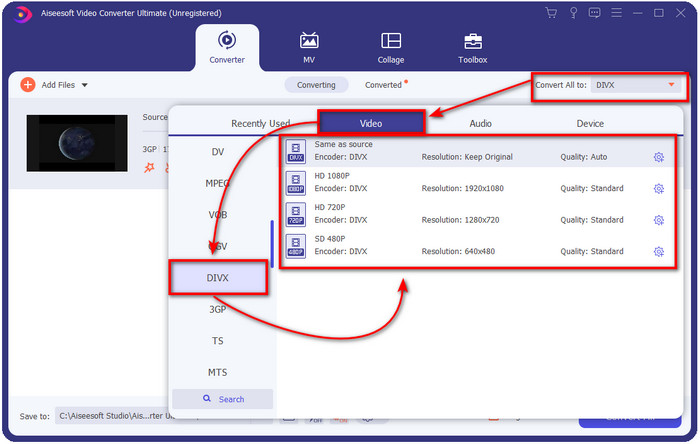Image resolution: width=700 pixels, height=444 pixels.
Task: Choose DIVX in the format list
Action: 218,278
